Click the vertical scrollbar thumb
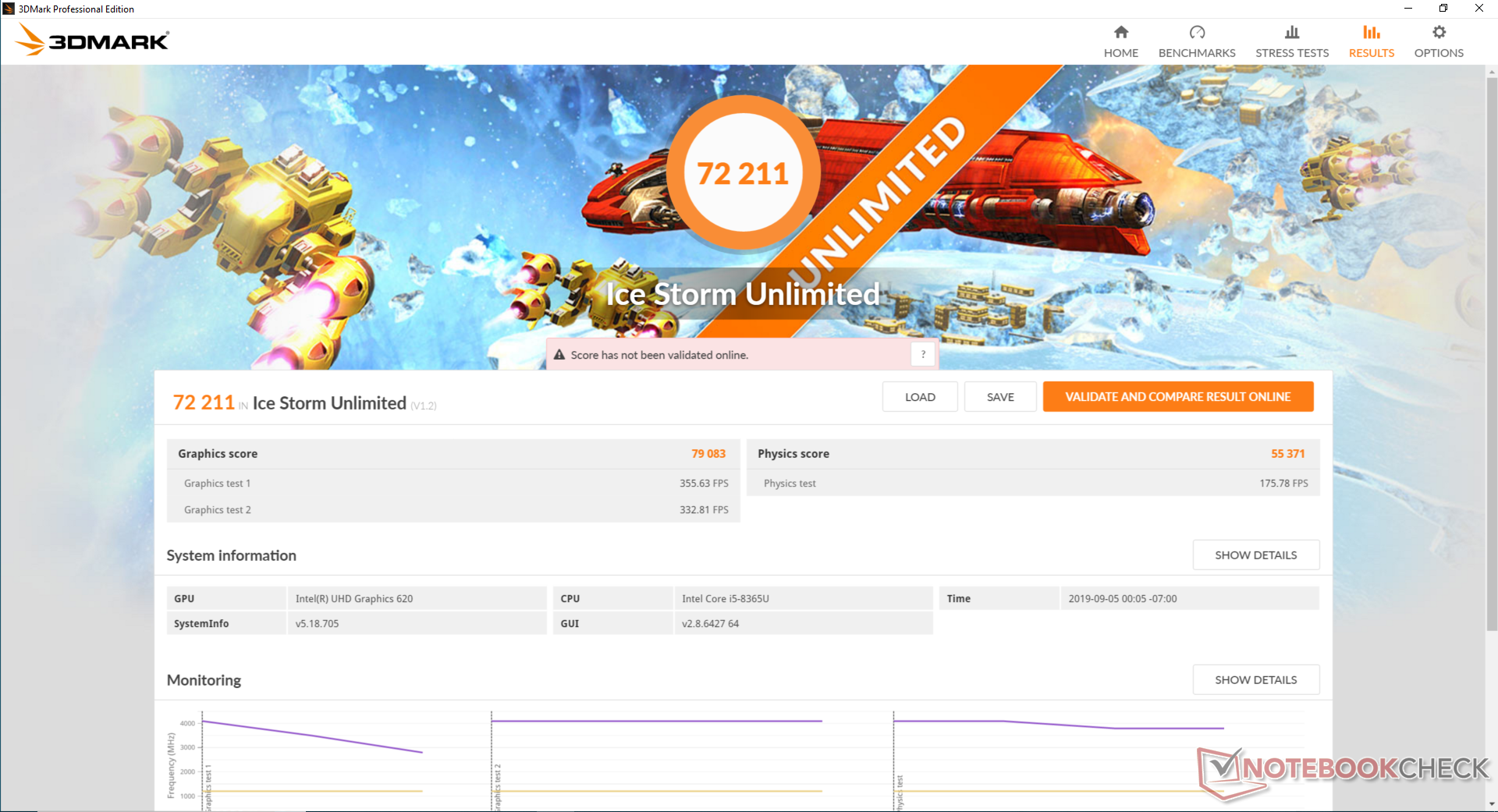Screen dimensions: 1498x812 pos(1492,355)
